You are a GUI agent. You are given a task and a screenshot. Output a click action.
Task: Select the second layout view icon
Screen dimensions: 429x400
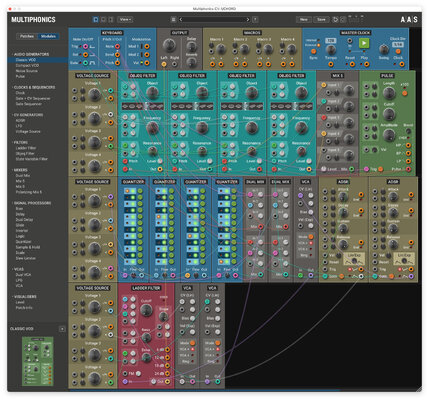103,20
